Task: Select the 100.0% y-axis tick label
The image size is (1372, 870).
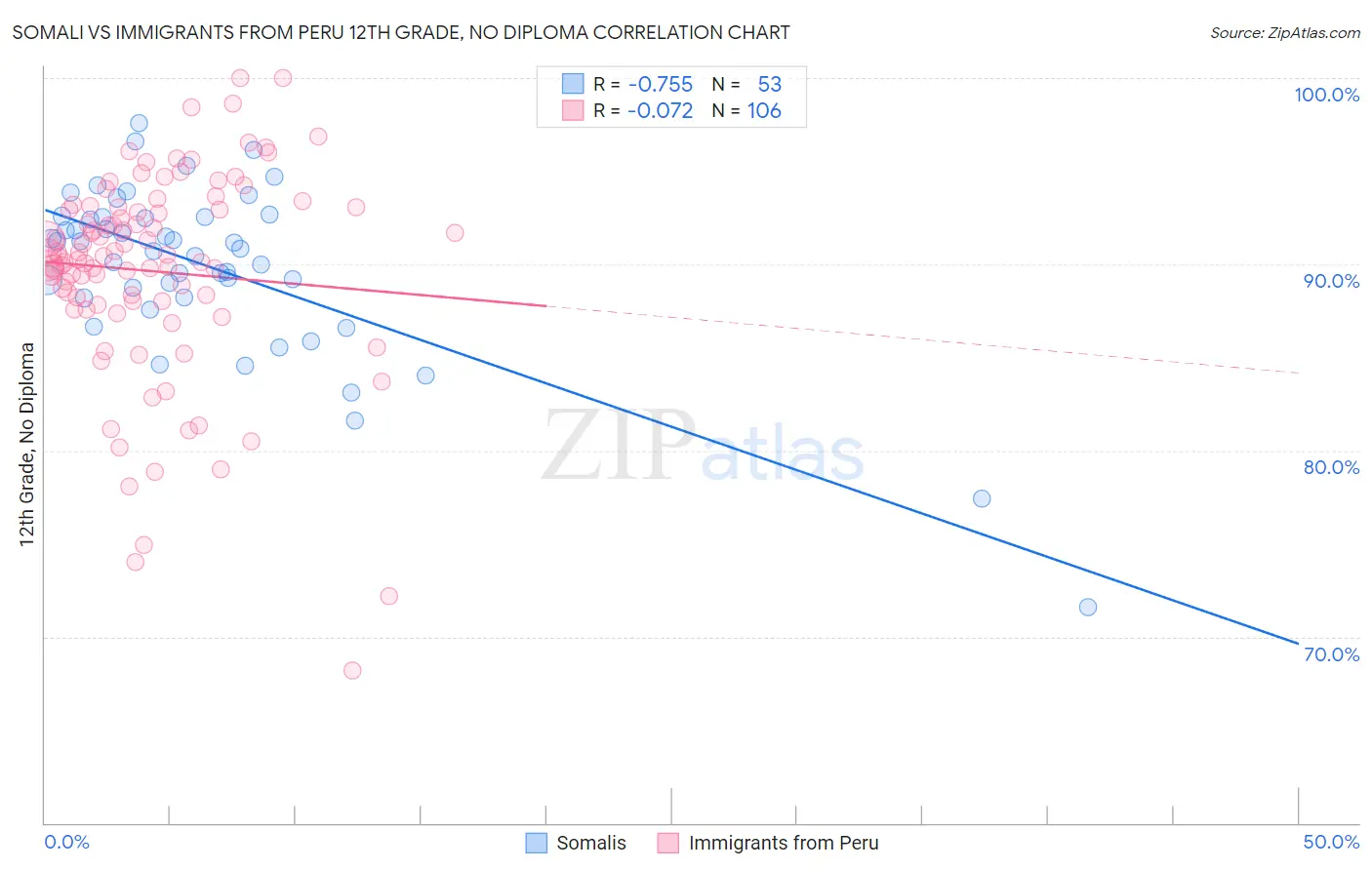Action: tap(1326, 95)
